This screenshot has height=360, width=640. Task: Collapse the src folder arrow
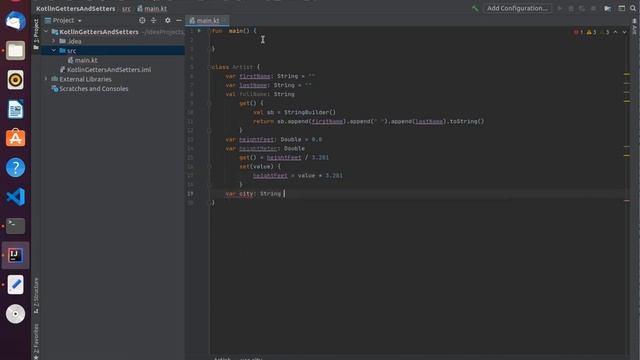point(53,50)
